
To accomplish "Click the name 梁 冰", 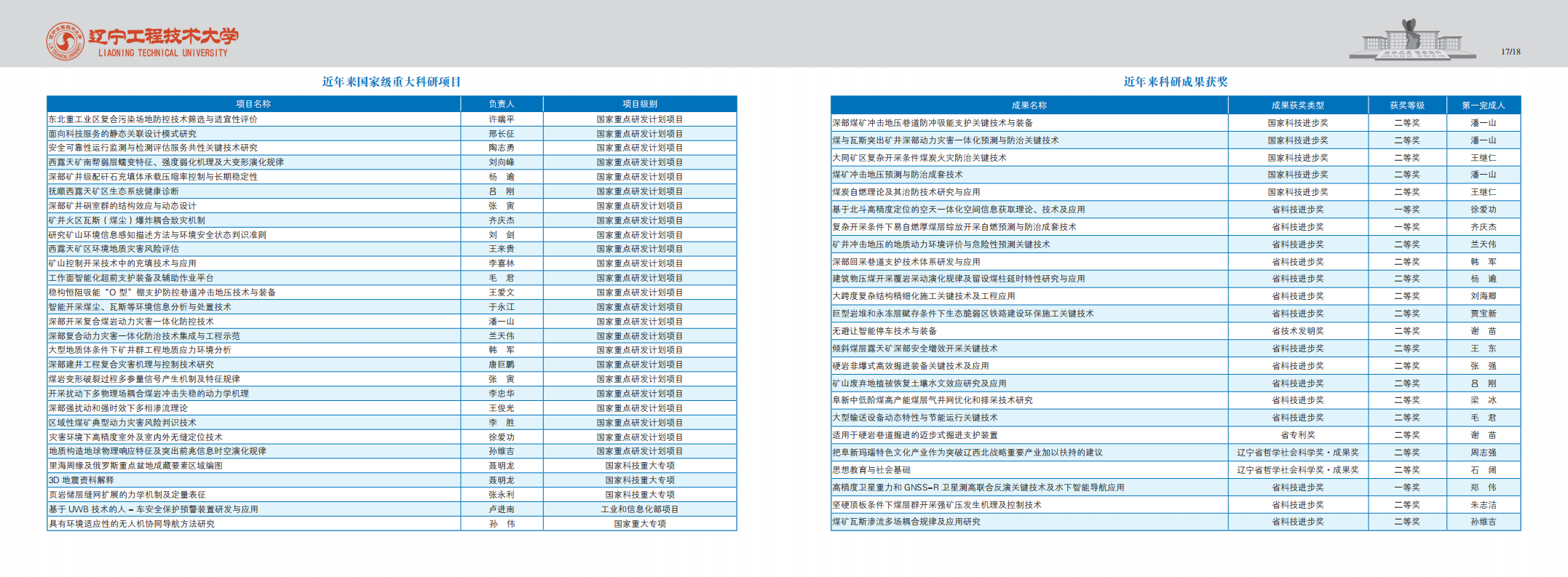I will tap(1484, 400).
